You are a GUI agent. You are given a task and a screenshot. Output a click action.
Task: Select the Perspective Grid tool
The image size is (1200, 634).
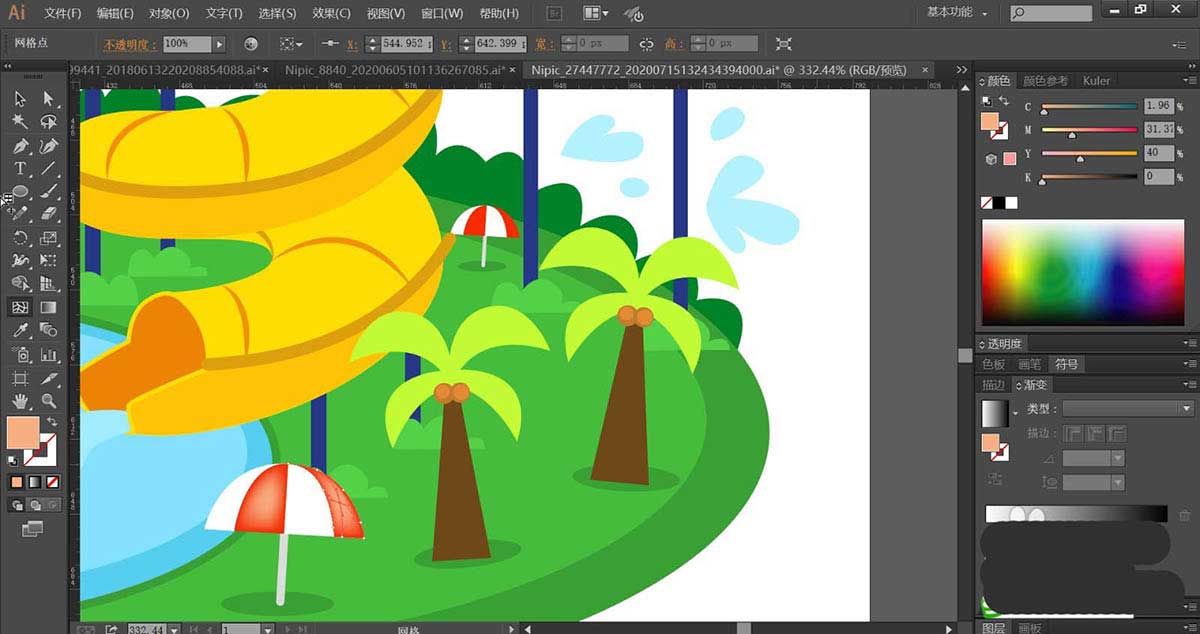tap(48, 284)
